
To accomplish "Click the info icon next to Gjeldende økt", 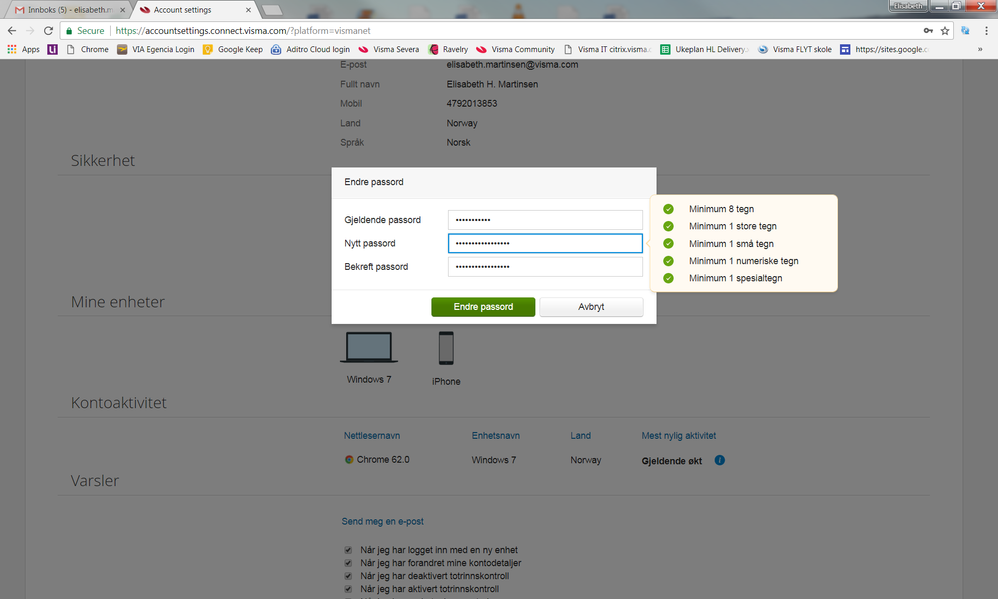I will point(720,460).
